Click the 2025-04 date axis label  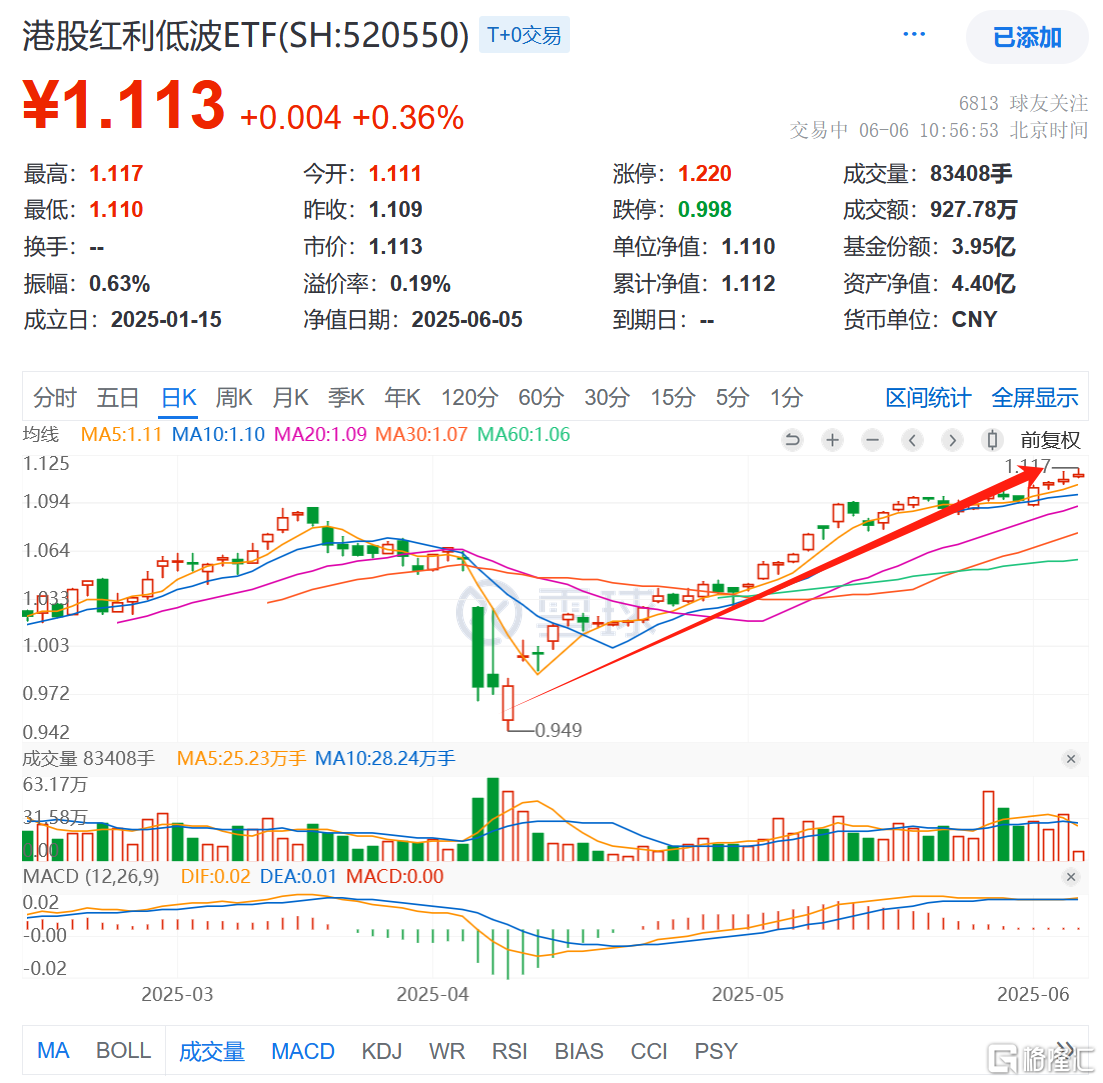point(433,994)
